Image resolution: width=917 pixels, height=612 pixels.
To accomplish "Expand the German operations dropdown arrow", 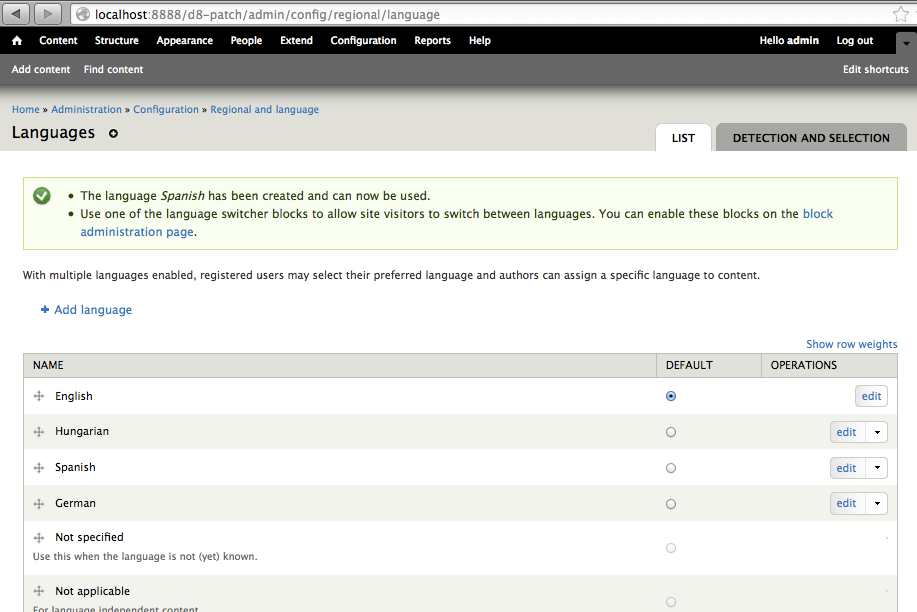I will pos(877,503).
